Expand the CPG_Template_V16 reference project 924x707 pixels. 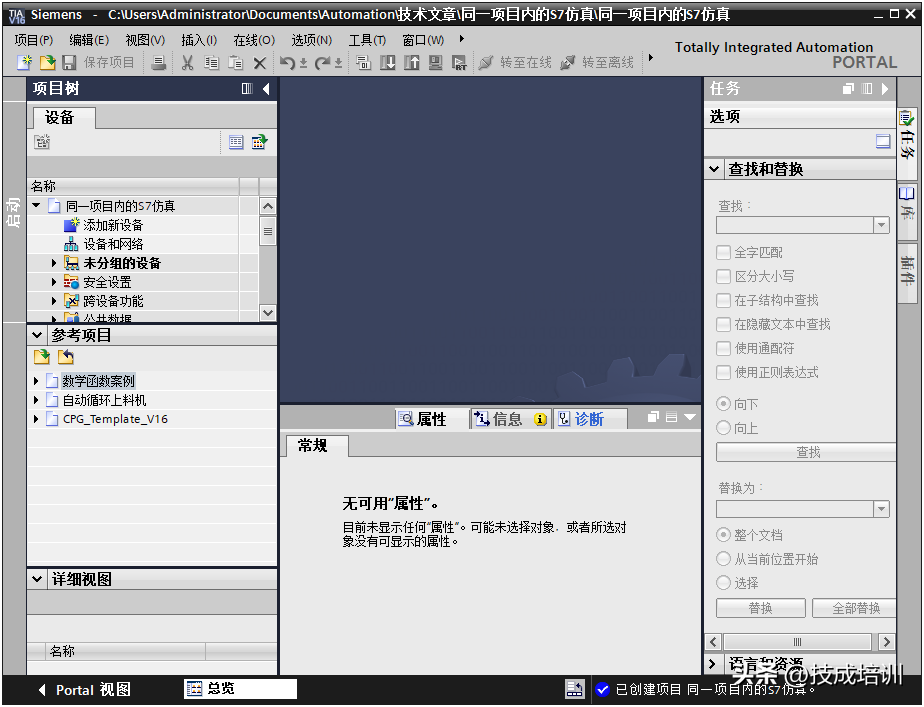tap(36, 419)
